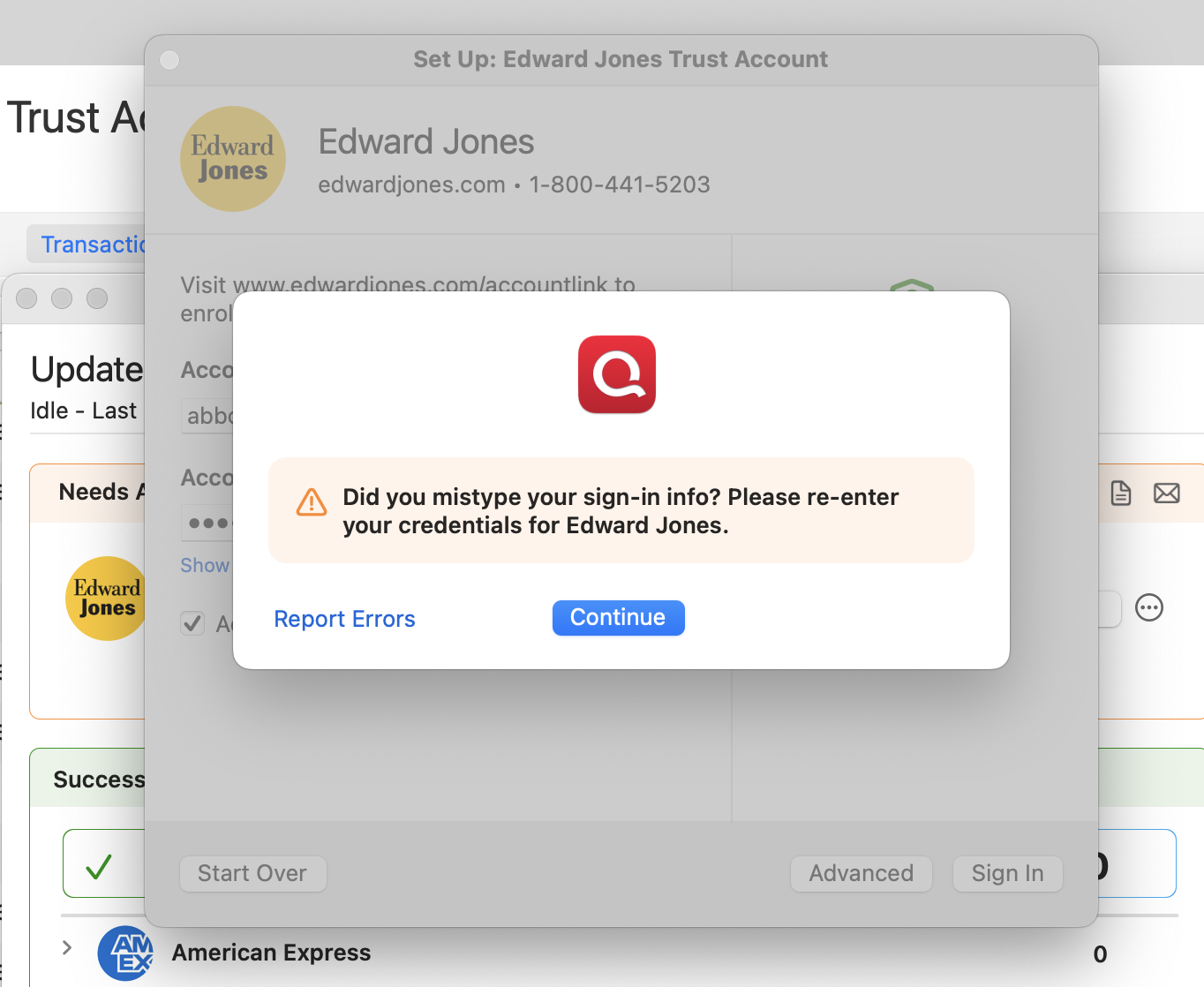The width and height of the screenshot is (1204, 987).
Task: Click the Show password link
Action: tap(205, 565)
